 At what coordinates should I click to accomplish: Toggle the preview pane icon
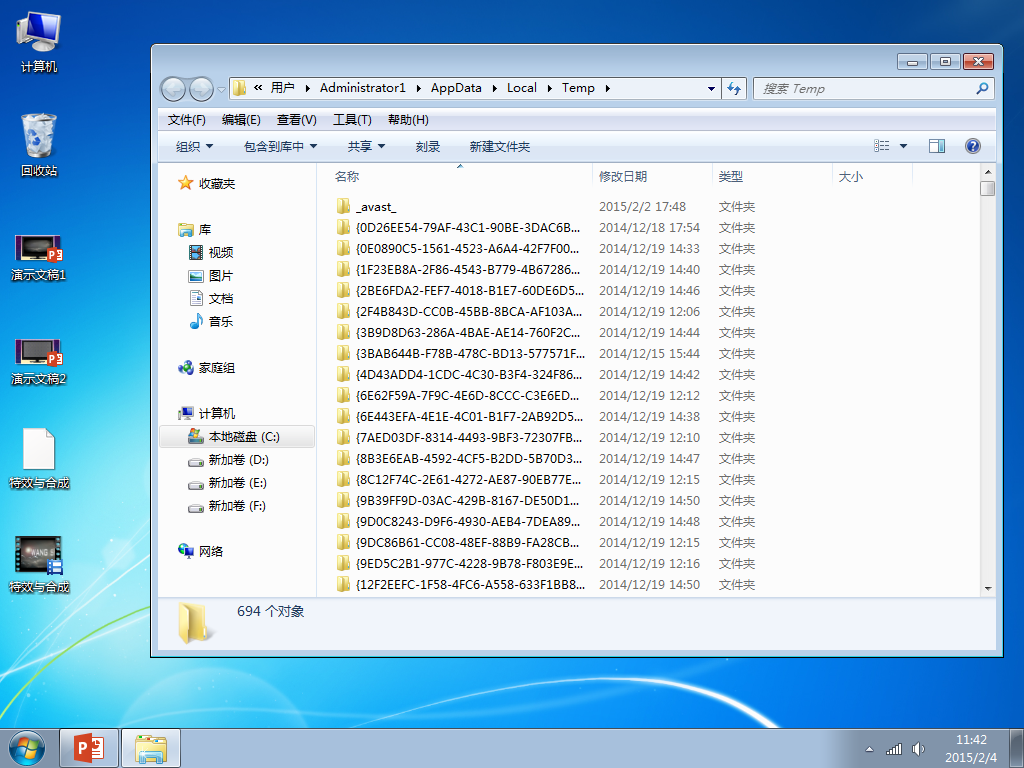tap(937, 146)
